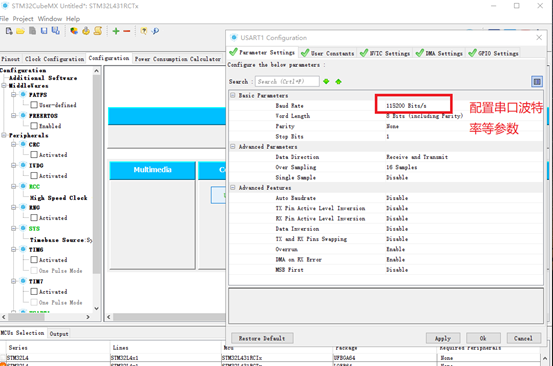Collapse the RCC tree node

pyautogui.click(x=14, y=186)
